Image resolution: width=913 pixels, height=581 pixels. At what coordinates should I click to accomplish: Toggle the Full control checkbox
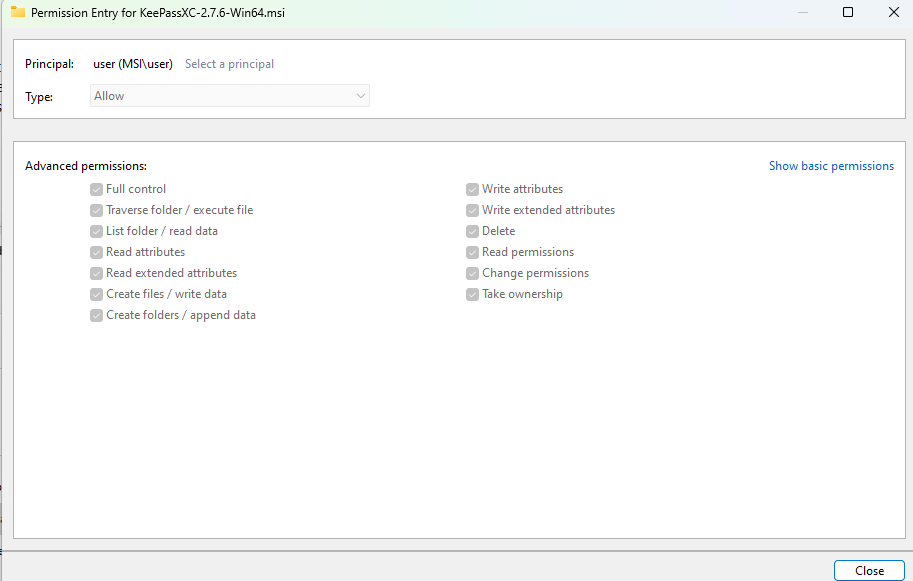click(96, 189)
